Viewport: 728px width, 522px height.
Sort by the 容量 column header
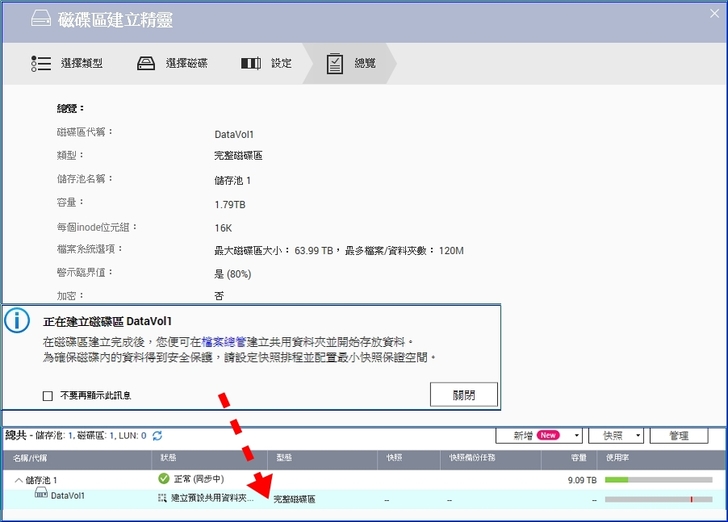coord(578,457)
